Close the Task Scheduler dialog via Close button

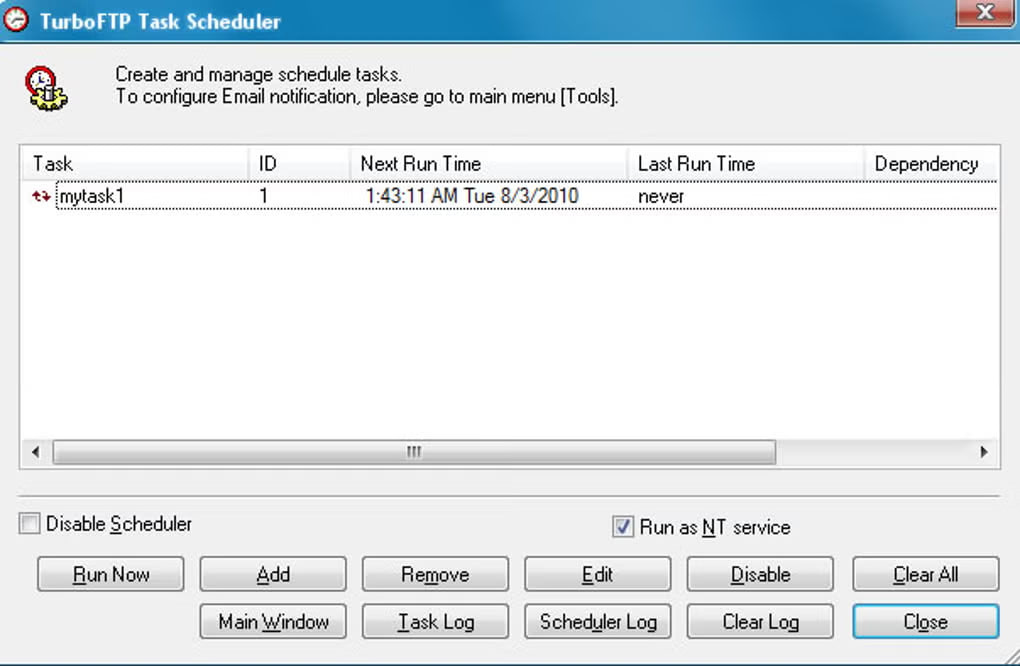tap(926, 622)
